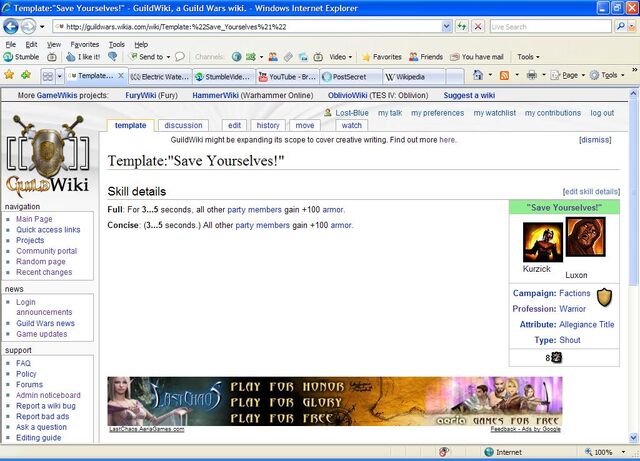The width and height of the screenshot is (640, 461).
Task: Click the Live Search box
Action: click(x=550, y=27)
